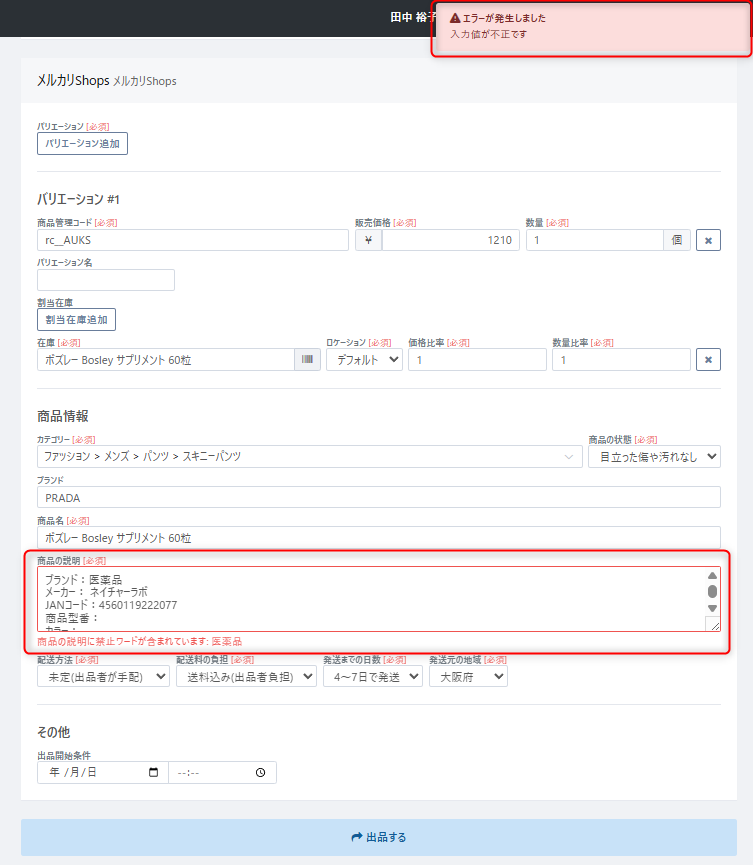Open the 発送までの日数 dropdown
753x865 pixels.
(373, 676)
